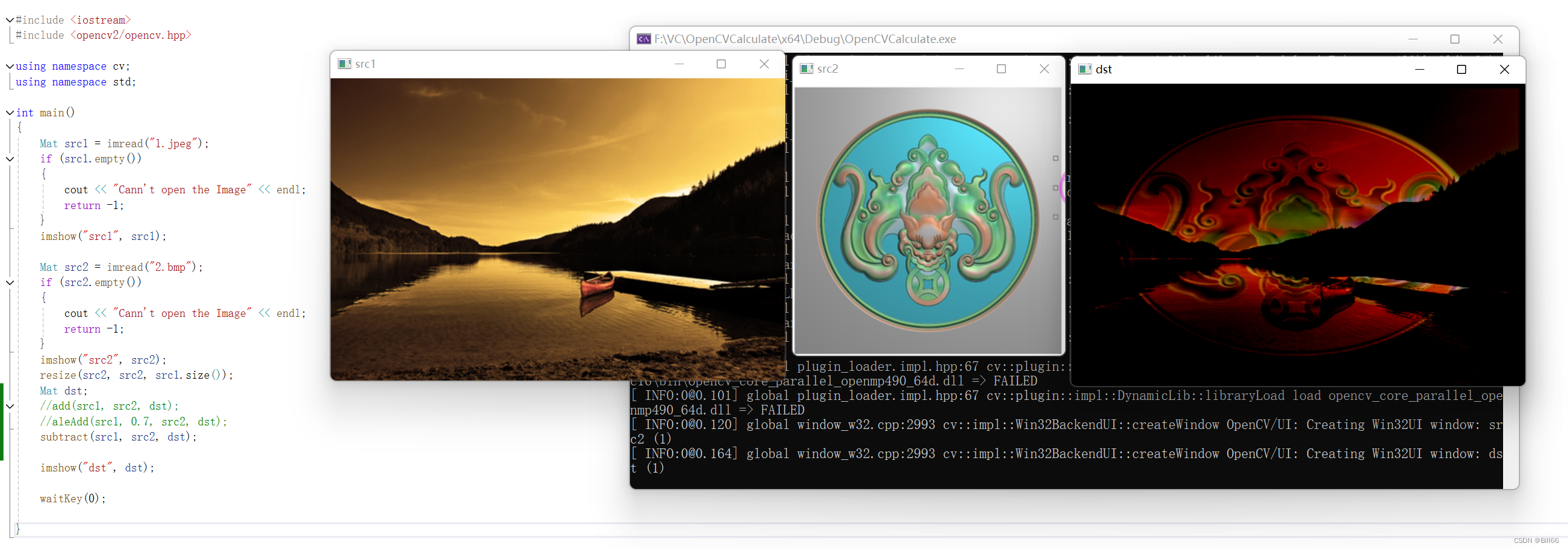Minimize the dst image window
1568x549 pixels.
point(1419,70)
